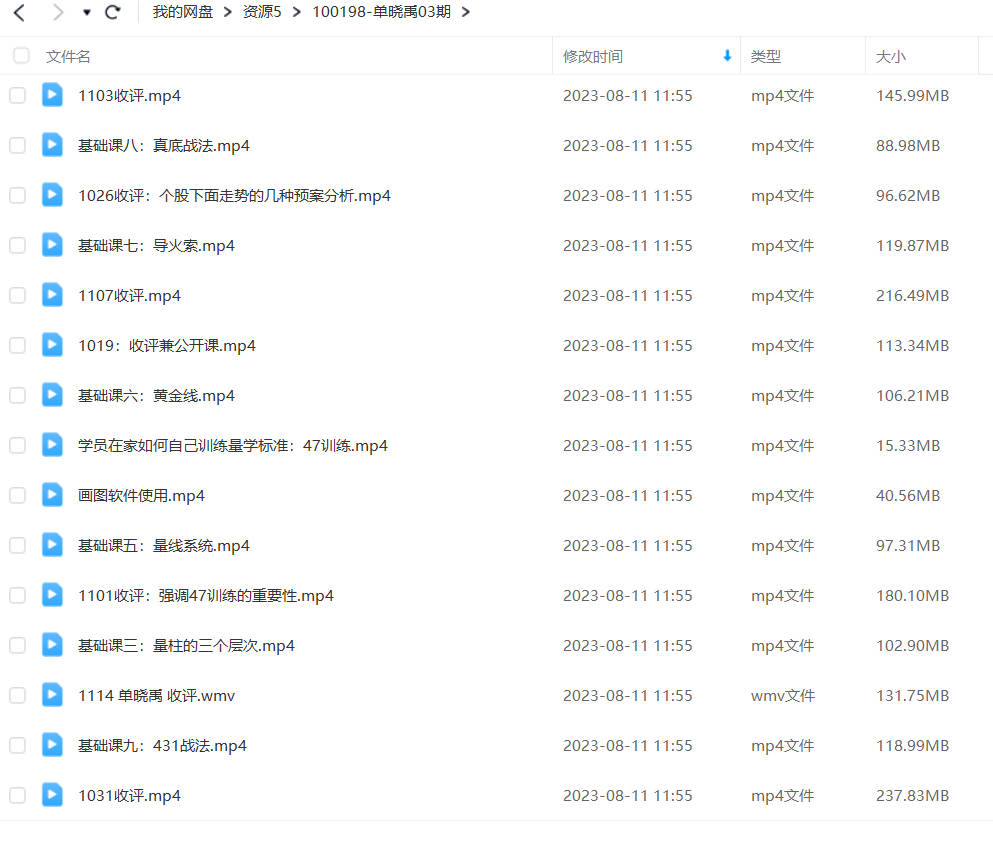Click video icon of 1107收评.mp4

52,295
